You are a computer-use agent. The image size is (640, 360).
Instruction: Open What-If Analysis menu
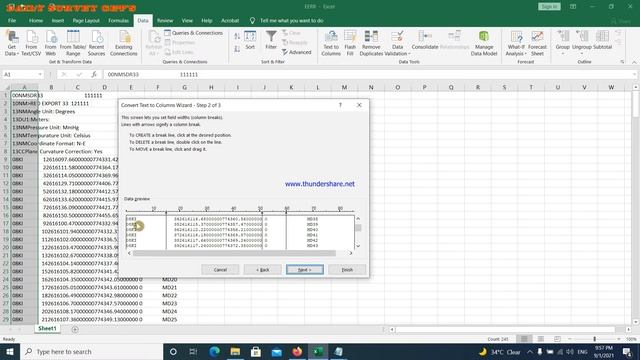pyautogui.click(x=516, y=42)
